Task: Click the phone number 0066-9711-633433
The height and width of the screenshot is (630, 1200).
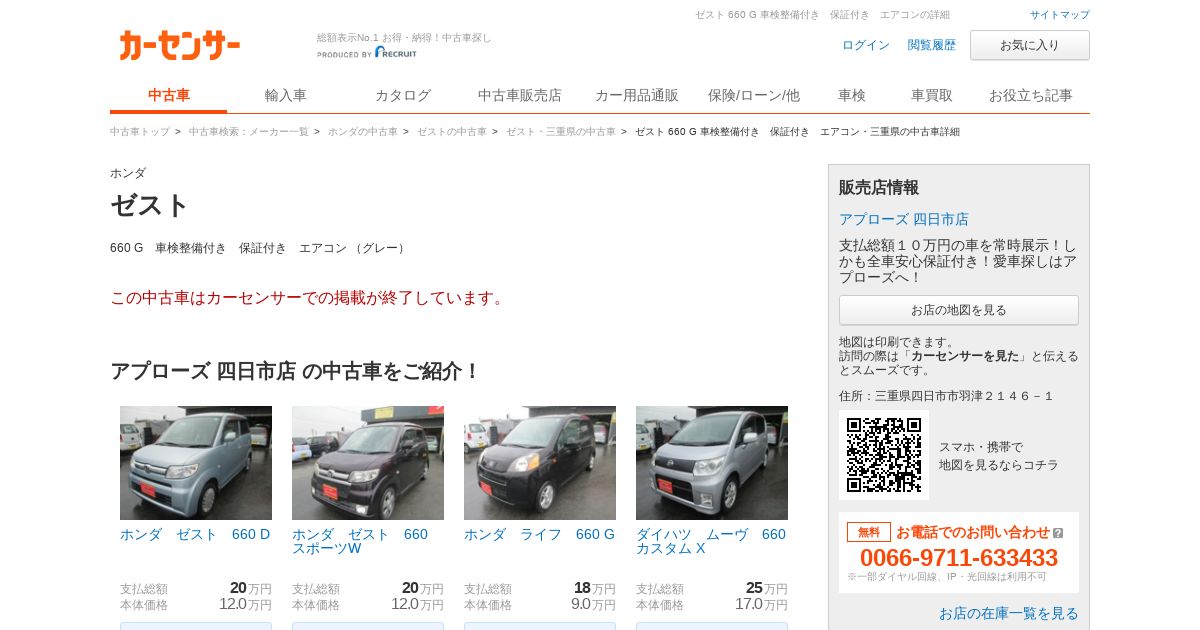Action: [958, 558]
